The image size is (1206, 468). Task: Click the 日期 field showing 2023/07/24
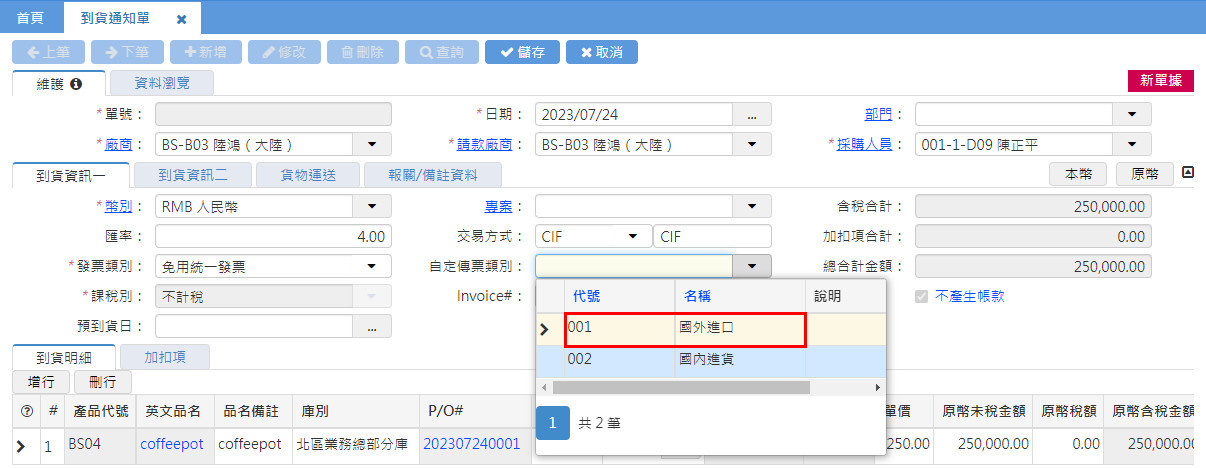pyautogui.click(x=634, y=115)
